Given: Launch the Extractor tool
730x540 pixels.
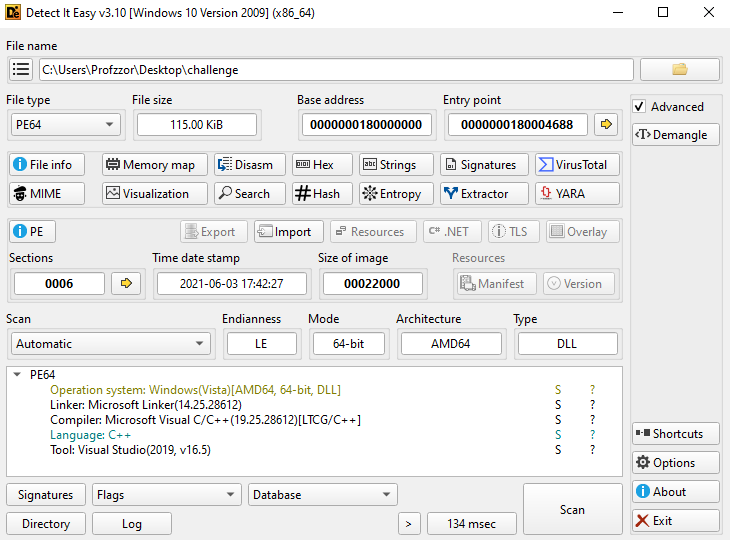Looking at the screenshot, I should tap(484, 194).
